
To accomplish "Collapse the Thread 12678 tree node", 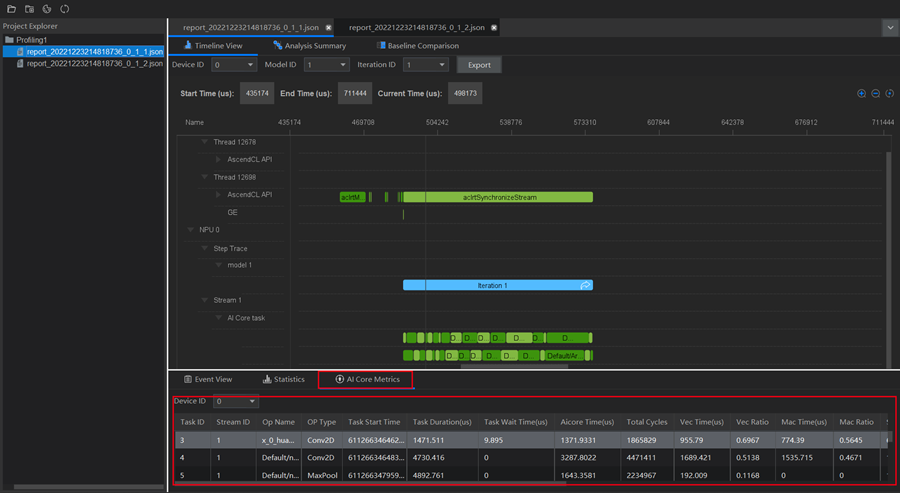I will click(x=204, y=142).
